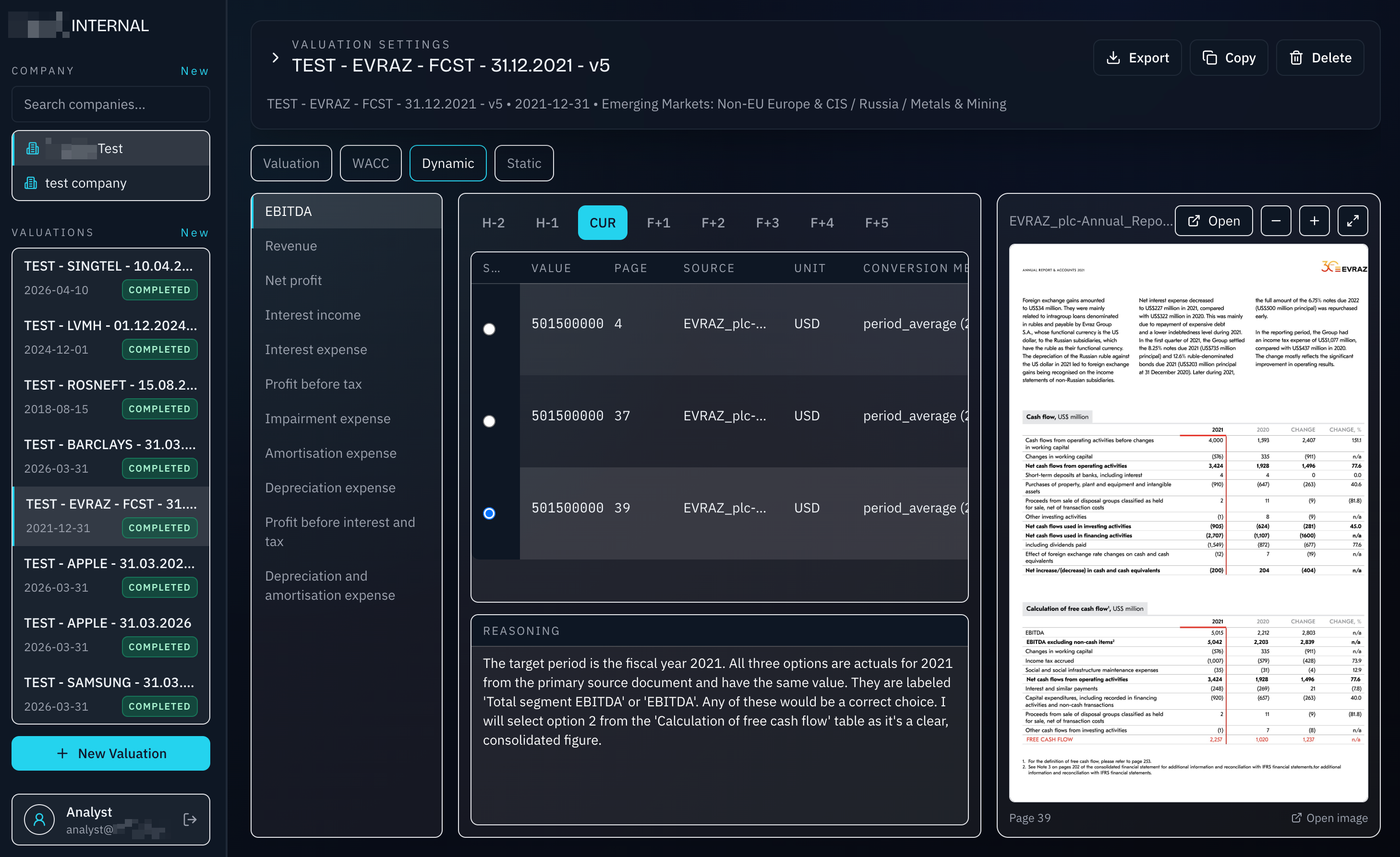Select the page 39 source radio button

[x=489, y=513]
